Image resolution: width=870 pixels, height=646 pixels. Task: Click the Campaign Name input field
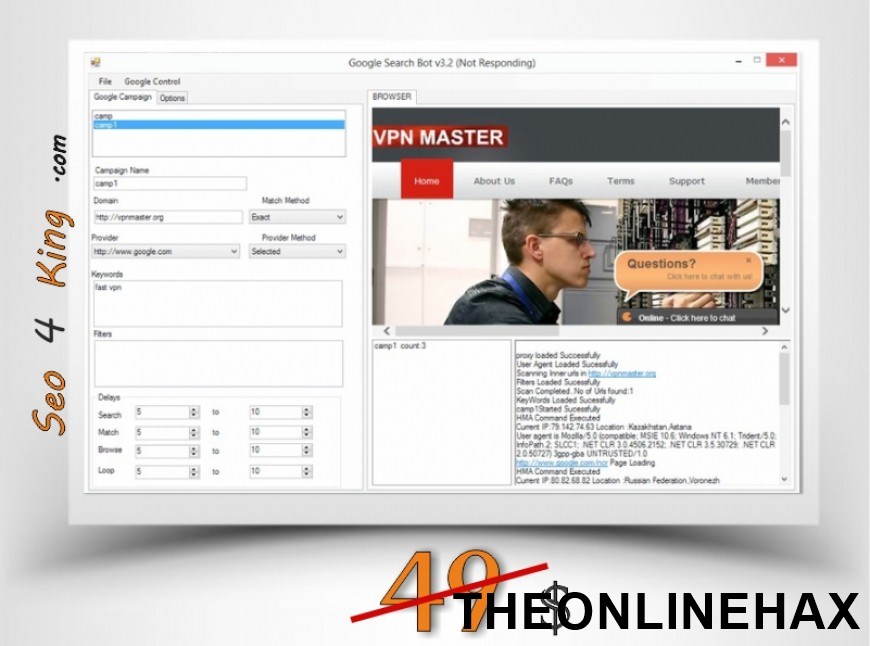(x=170, y=184)
